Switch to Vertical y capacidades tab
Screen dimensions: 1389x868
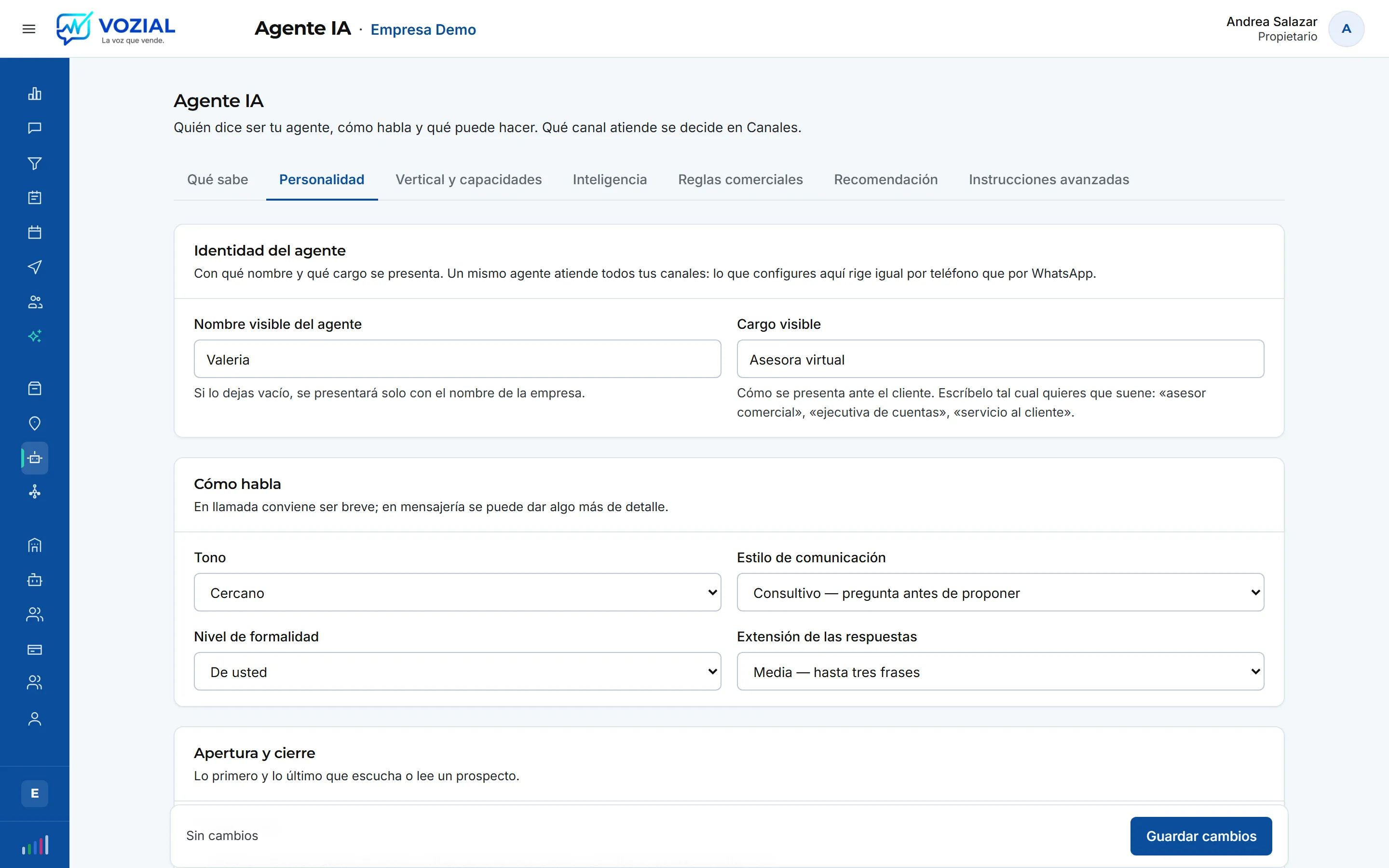(468, 180)
